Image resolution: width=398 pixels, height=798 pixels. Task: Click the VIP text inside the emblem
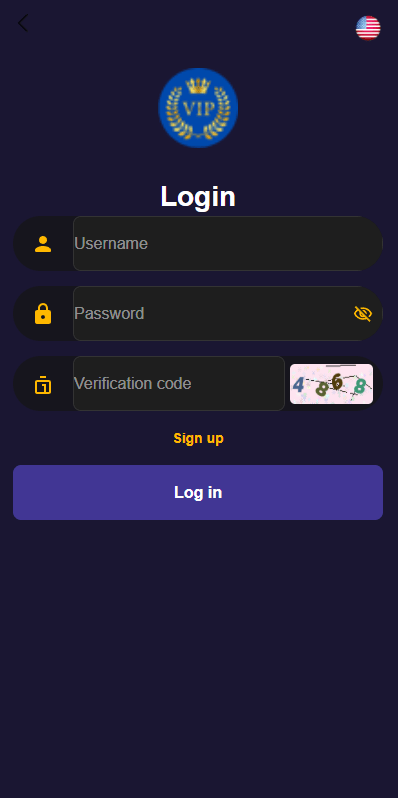tap(198, 109)
